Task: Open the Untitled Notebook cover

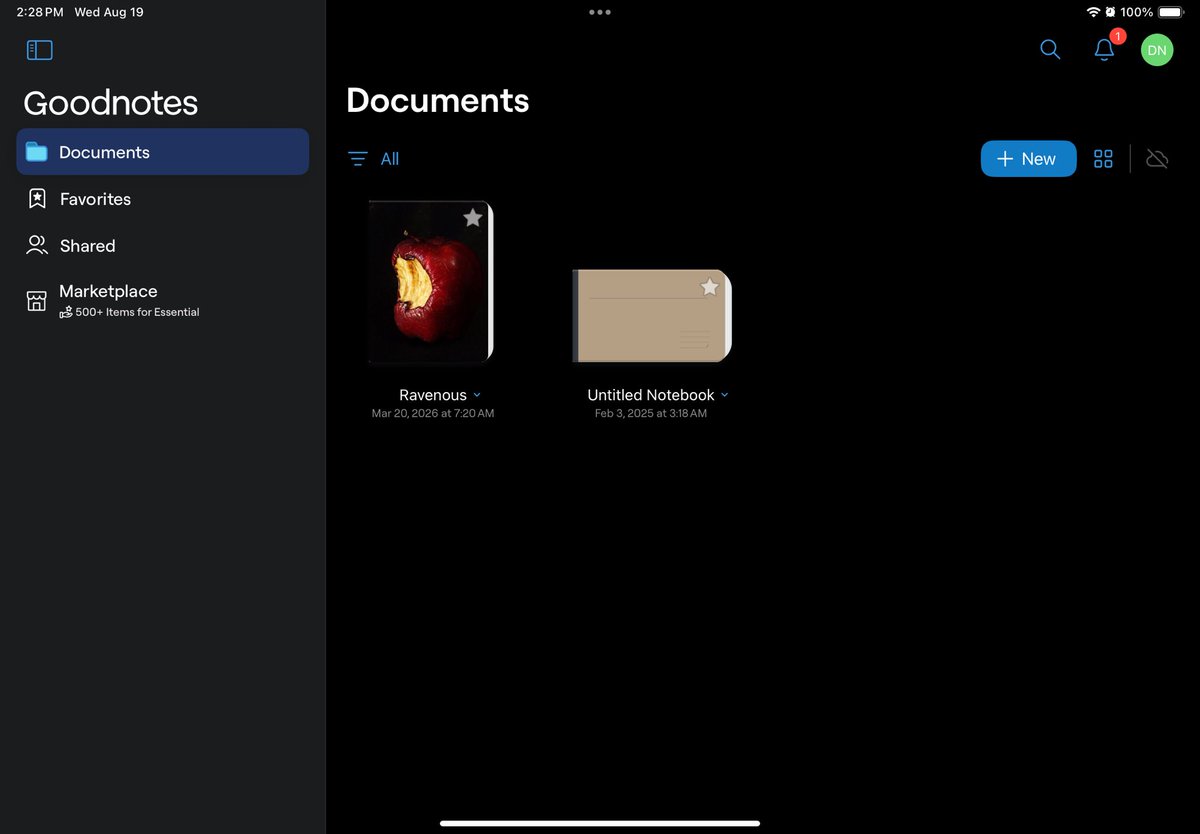Action: coord(652,315)
